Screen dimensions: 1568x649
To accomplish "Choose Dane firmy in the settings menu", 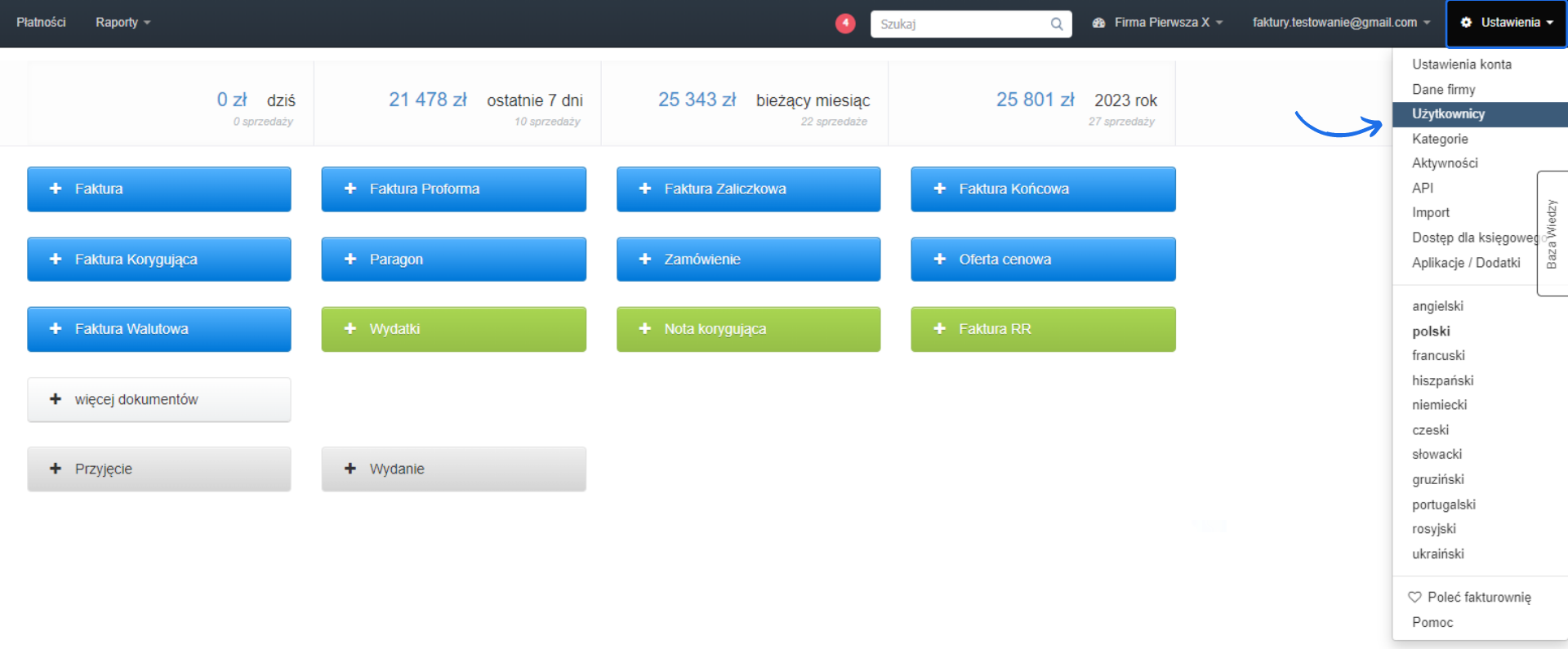I will coord(1444,90).
